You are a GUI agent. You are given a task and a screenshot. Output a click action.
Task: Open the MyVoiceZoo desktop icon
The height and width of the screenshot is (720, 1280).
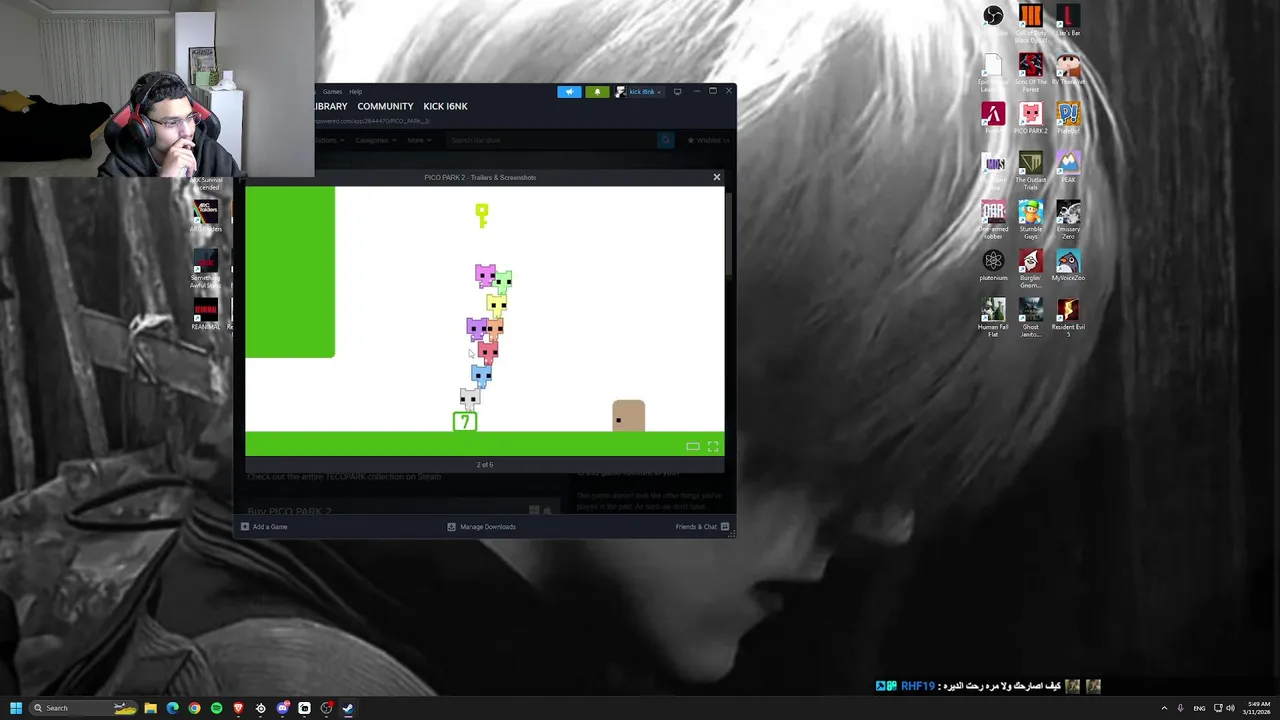coord(1068,265)
